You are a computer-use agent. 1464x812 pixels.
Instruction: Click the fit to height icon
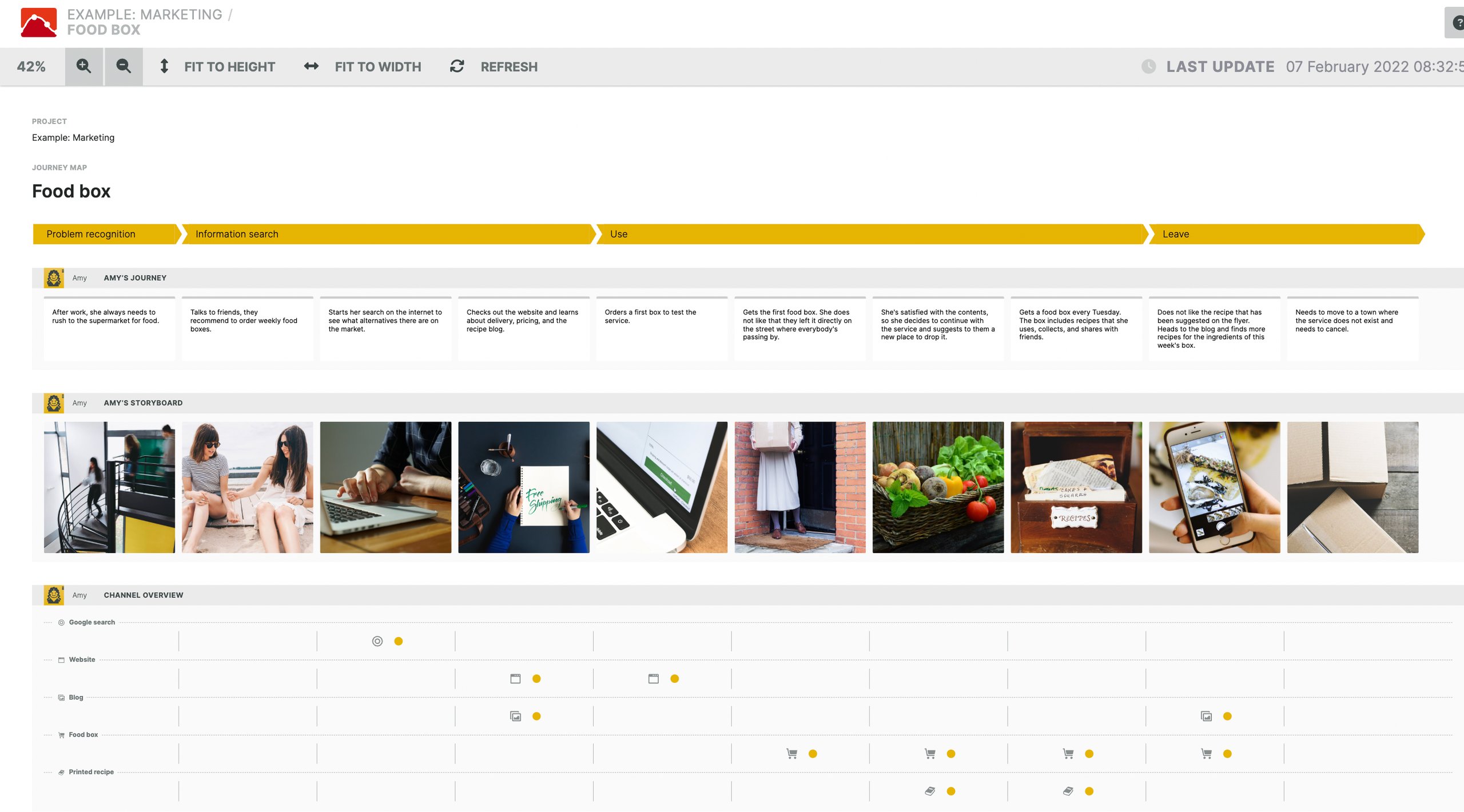(x=163, y=66)
